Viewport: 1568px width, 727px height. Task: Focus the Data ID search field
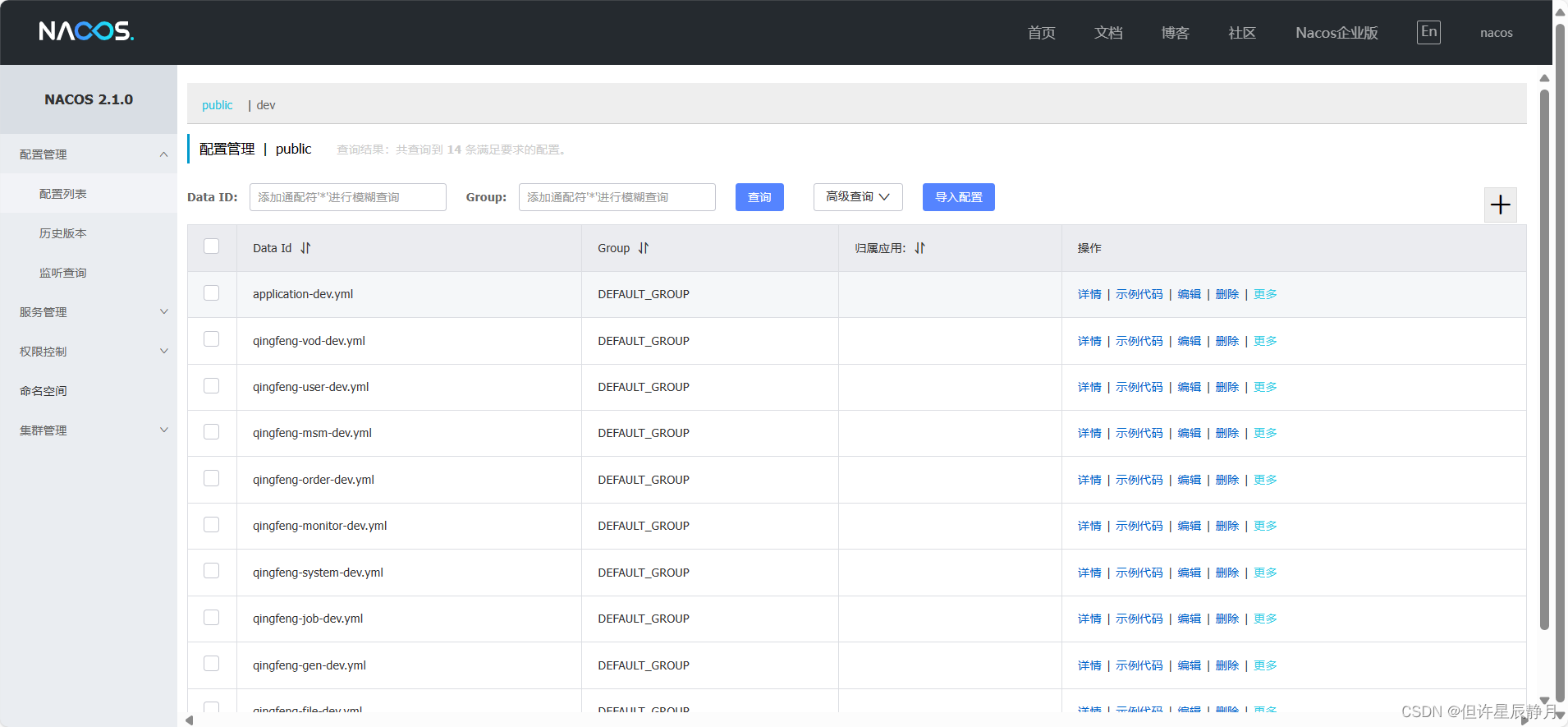348,197
